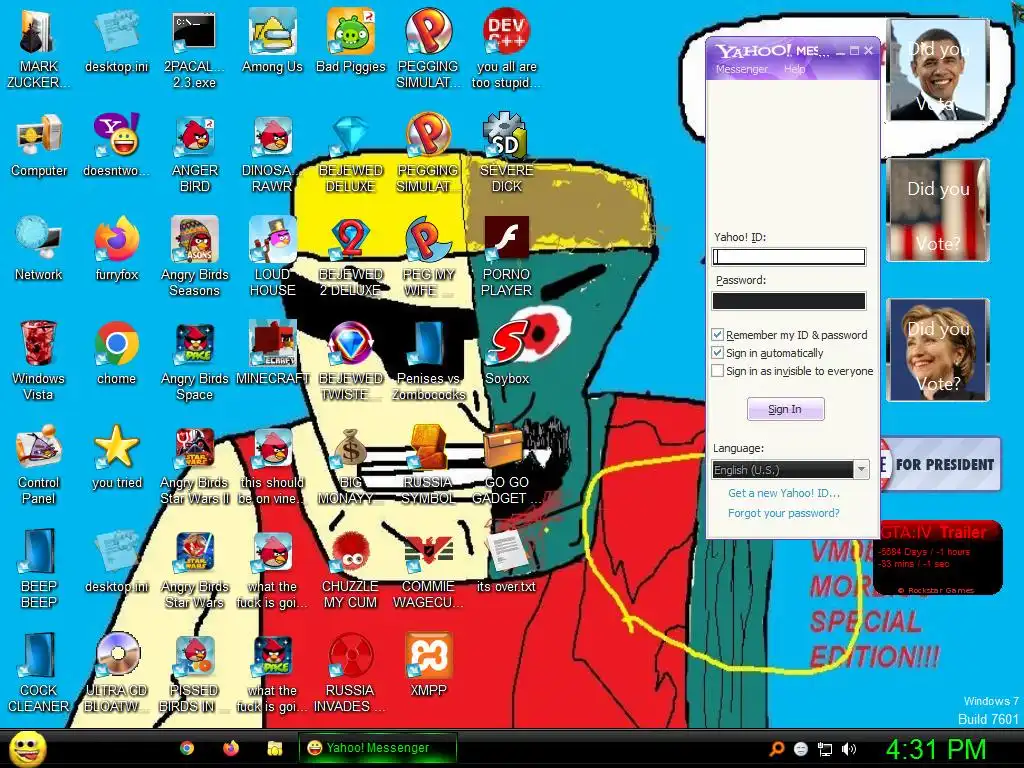Open the file explorer taskbar icon
The image size is (1024, 768).
tap(275, 748)
